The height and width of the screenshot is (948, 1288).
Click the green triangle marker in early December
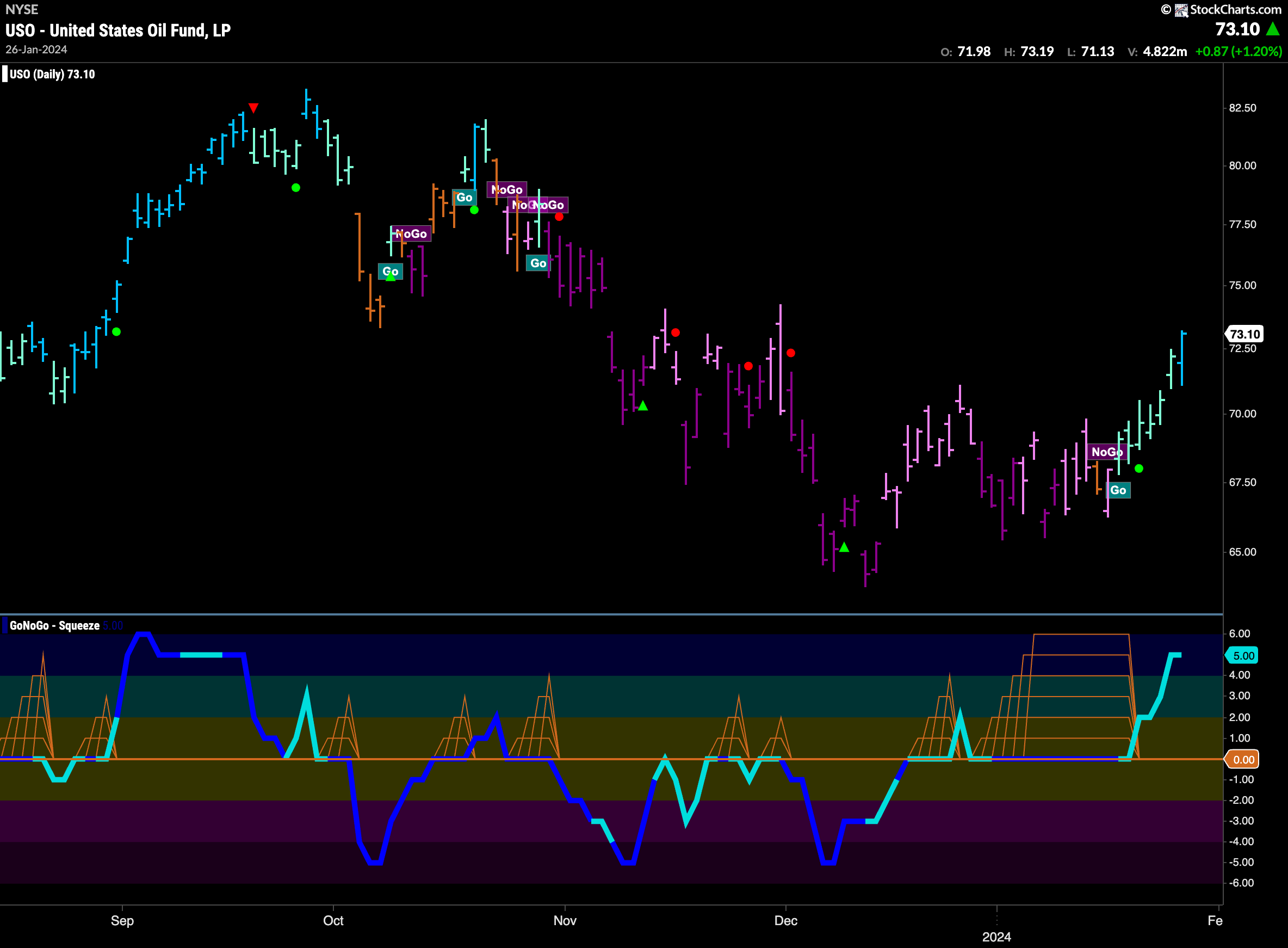click(x=844, y=547)
